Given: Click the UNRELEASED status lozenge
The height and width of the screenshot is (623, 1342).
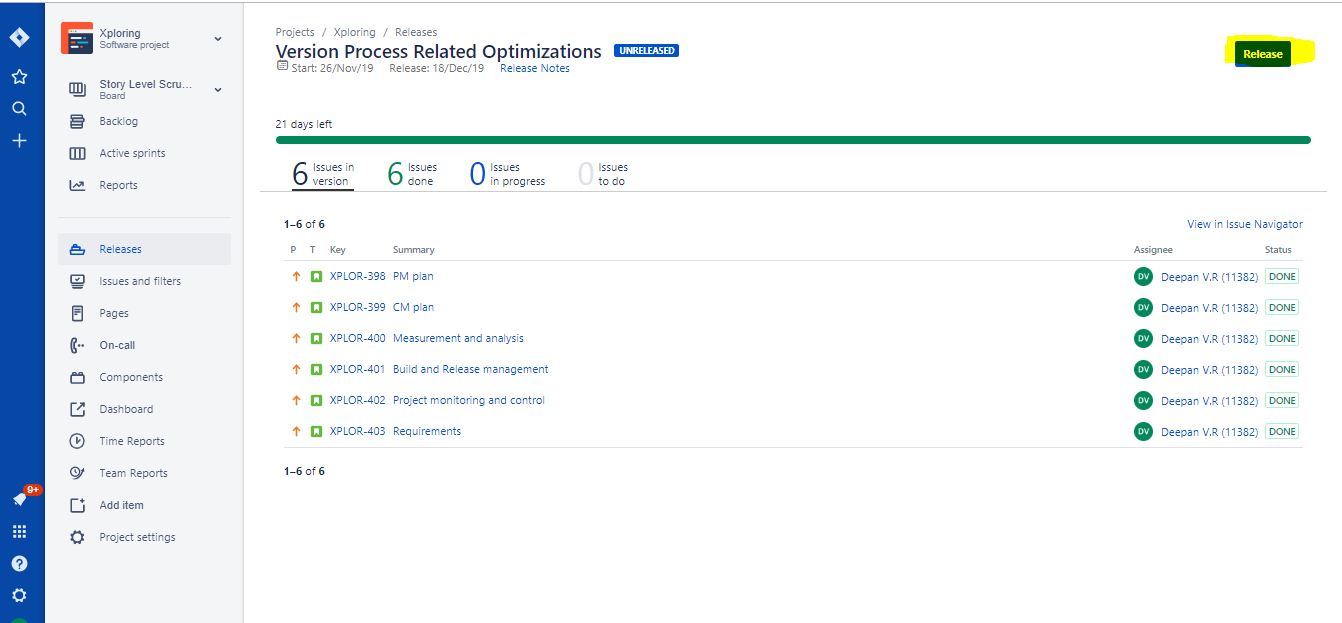Looking at the screenshot, I should (646, 50).
